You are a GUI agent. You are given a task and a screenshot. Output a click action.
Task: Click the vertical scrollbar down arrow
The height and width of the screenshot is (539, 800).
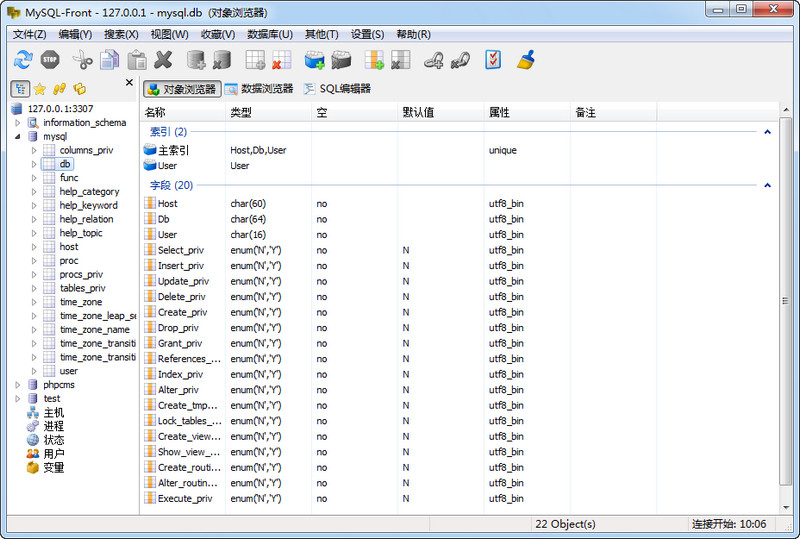click(x=786, y=507)
